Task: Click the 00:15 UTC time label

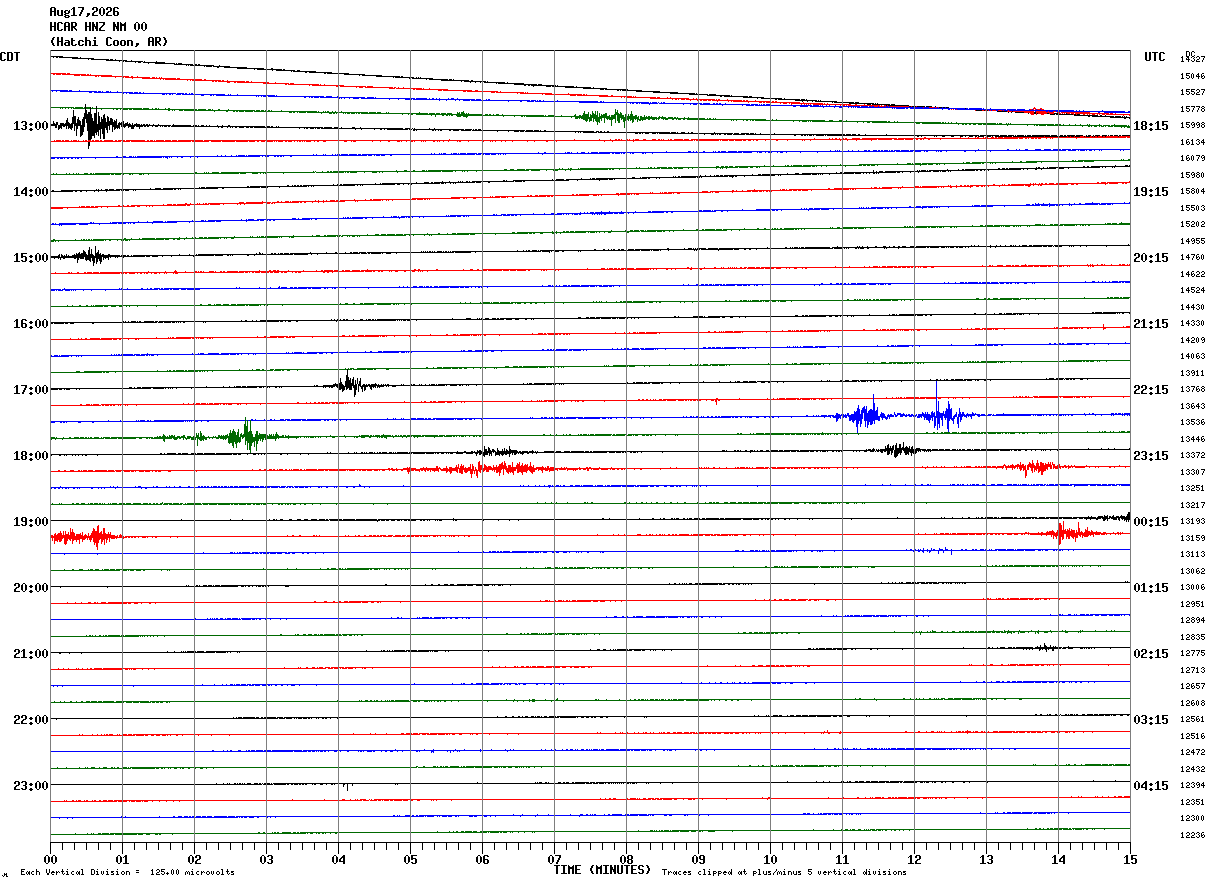Action: (1151, 522)
